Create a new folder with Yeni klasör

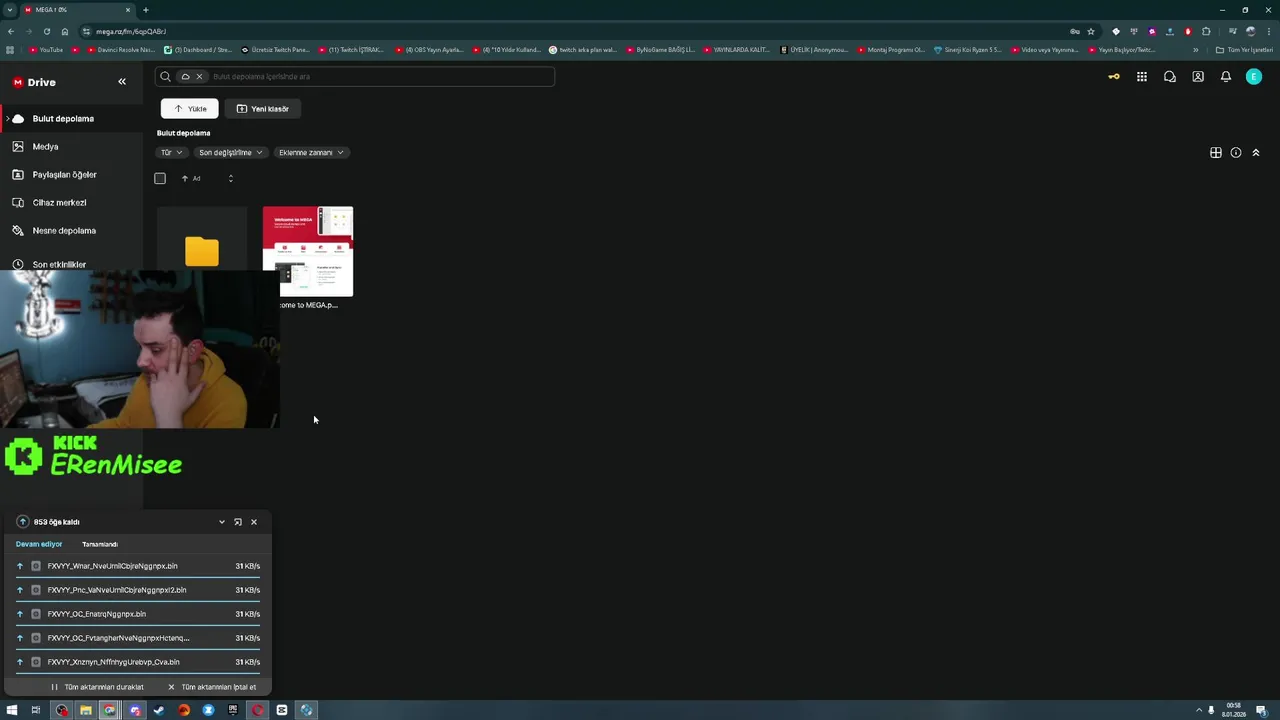click(x=263, y=108)
